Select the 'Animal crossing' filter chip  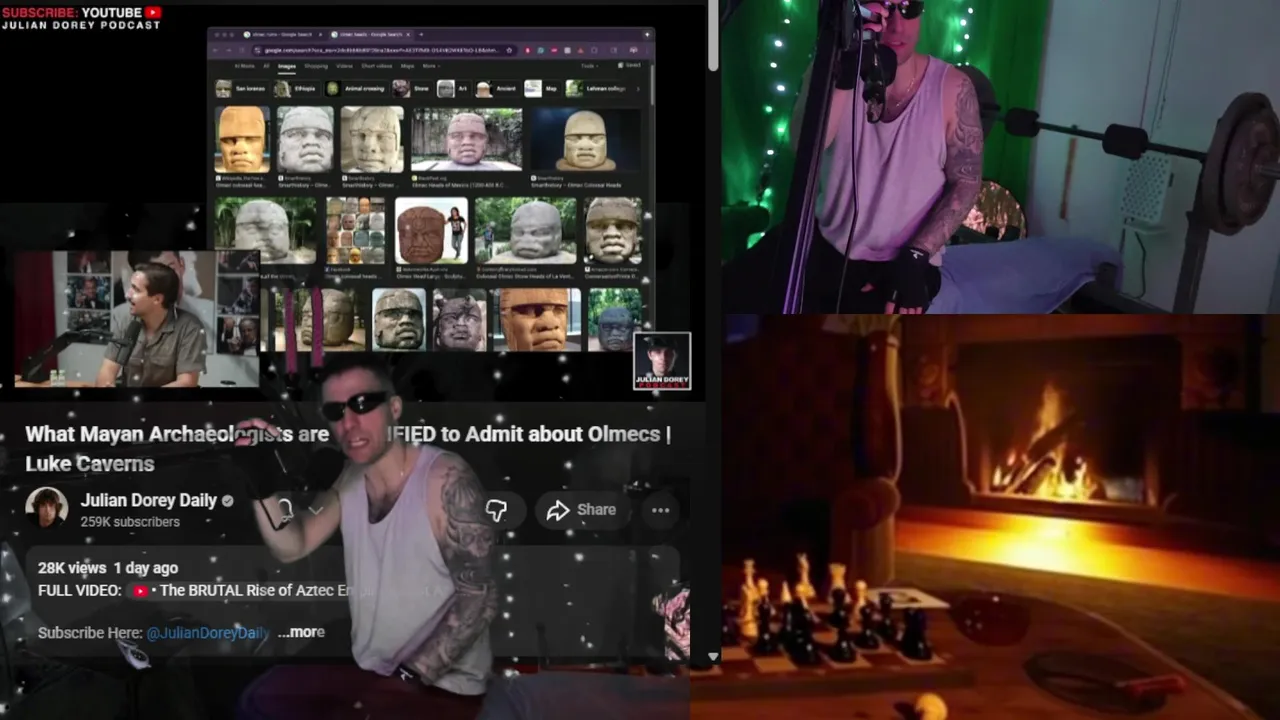click(355, 89)
